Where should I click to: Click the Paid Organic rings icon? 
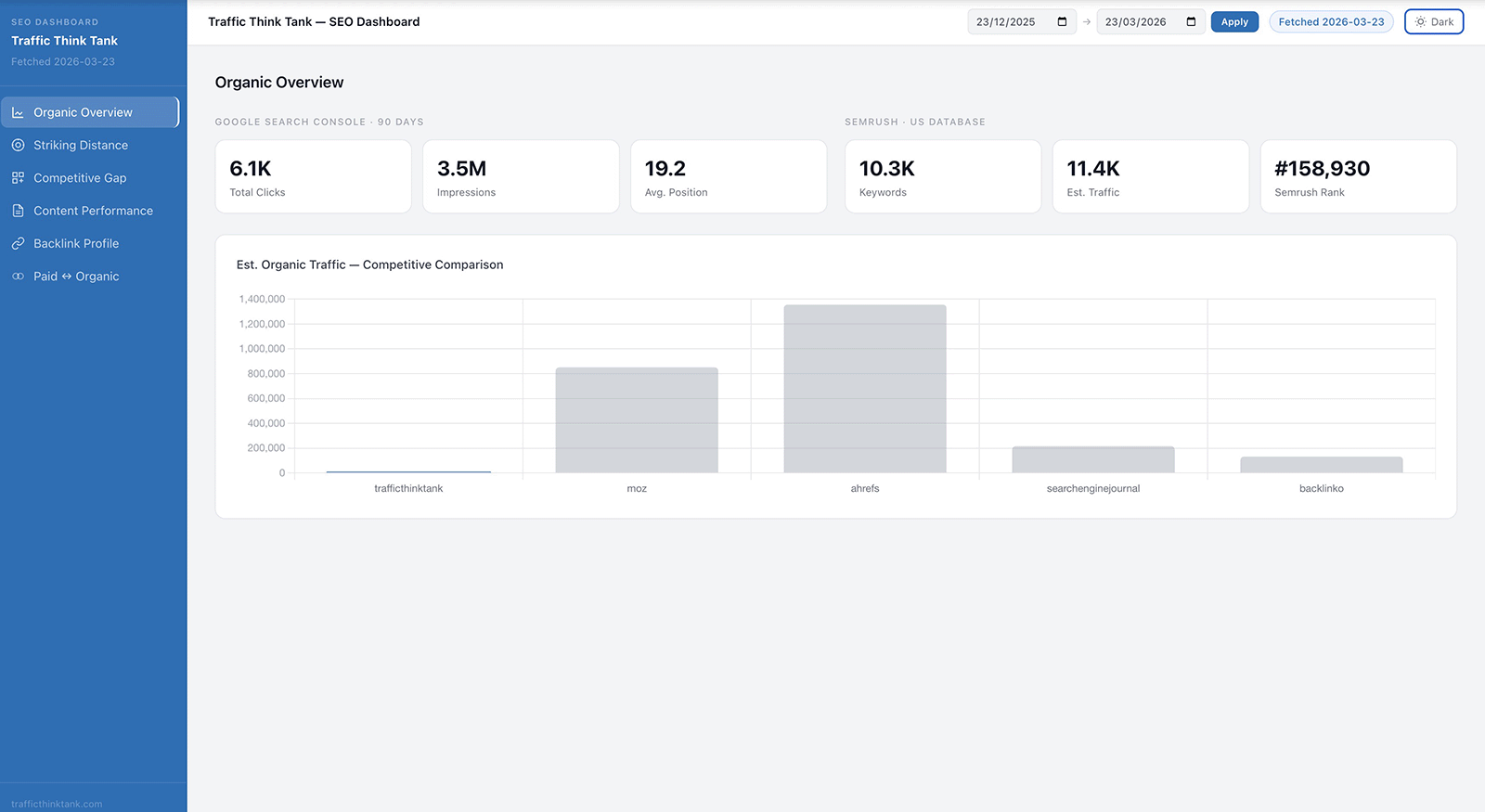18,277
